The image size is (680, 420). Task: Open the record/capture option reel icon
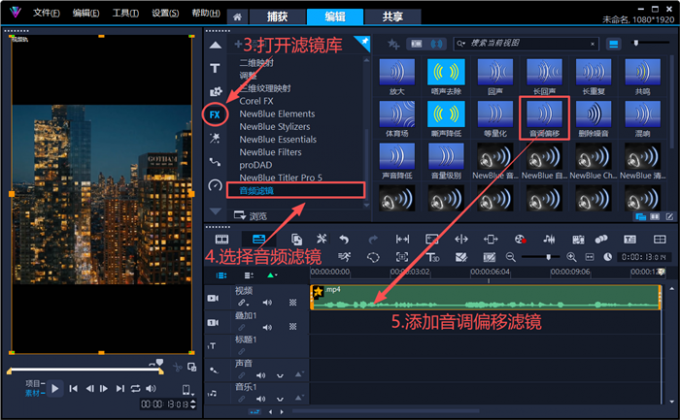(520, 239)
